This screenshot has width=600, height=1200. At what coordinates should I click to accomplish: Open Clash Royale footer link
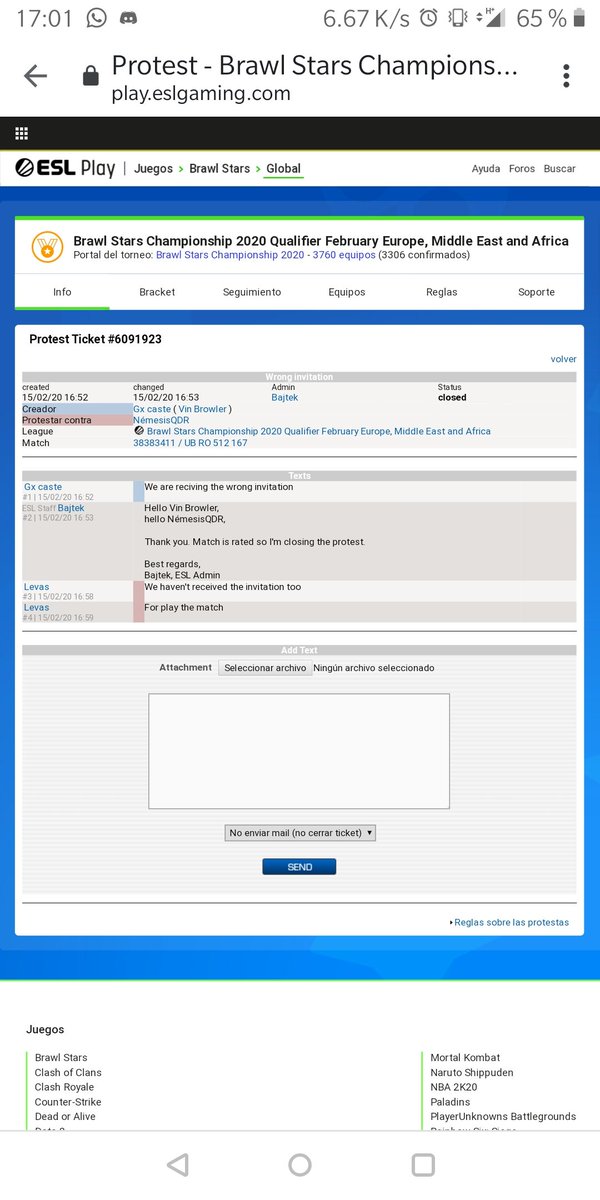click(x=64, y=1087)
